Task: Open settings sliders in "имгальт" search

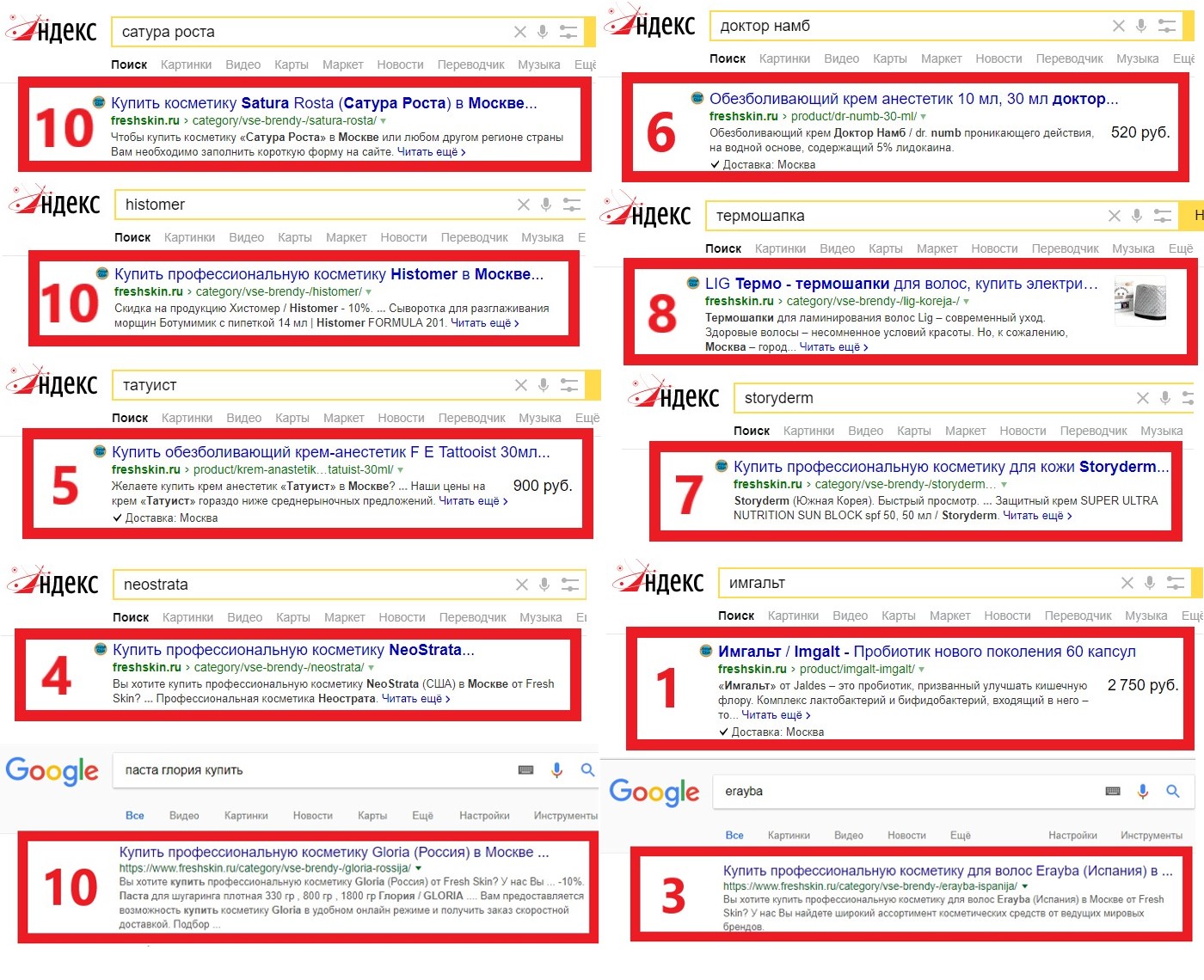Action: 1176,583
